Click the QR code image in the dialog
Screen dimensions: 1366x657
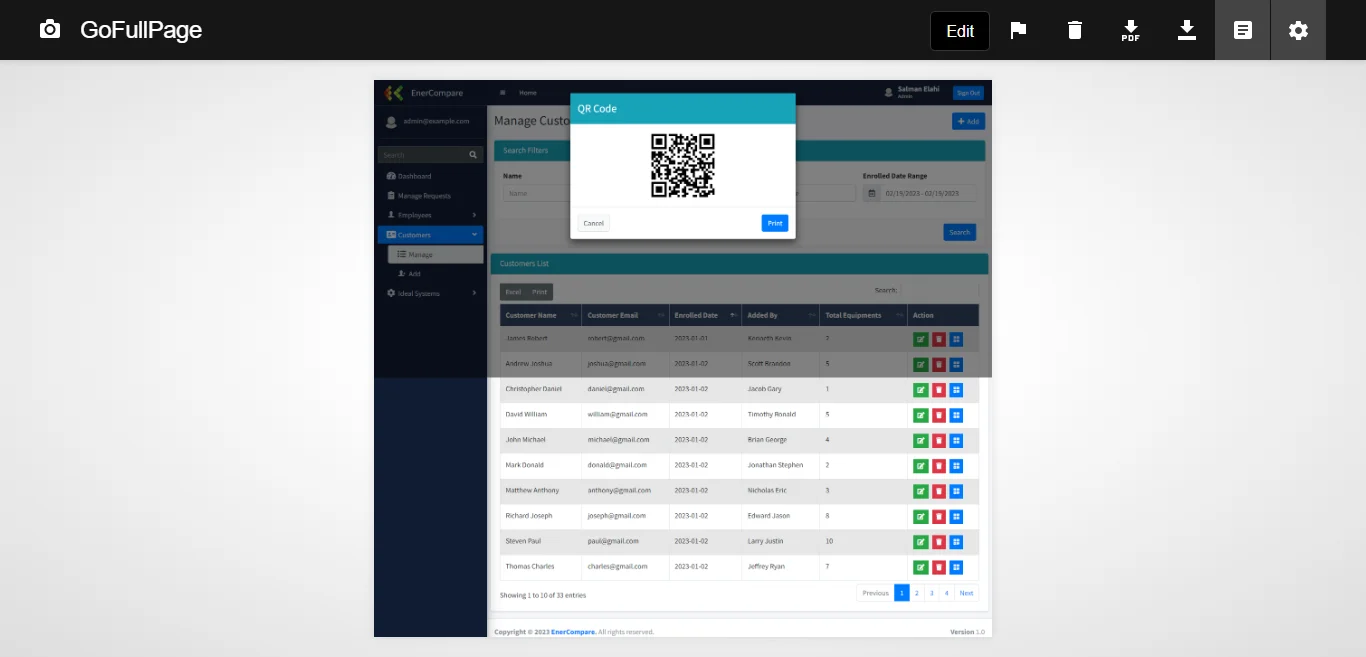pos(683,165)
